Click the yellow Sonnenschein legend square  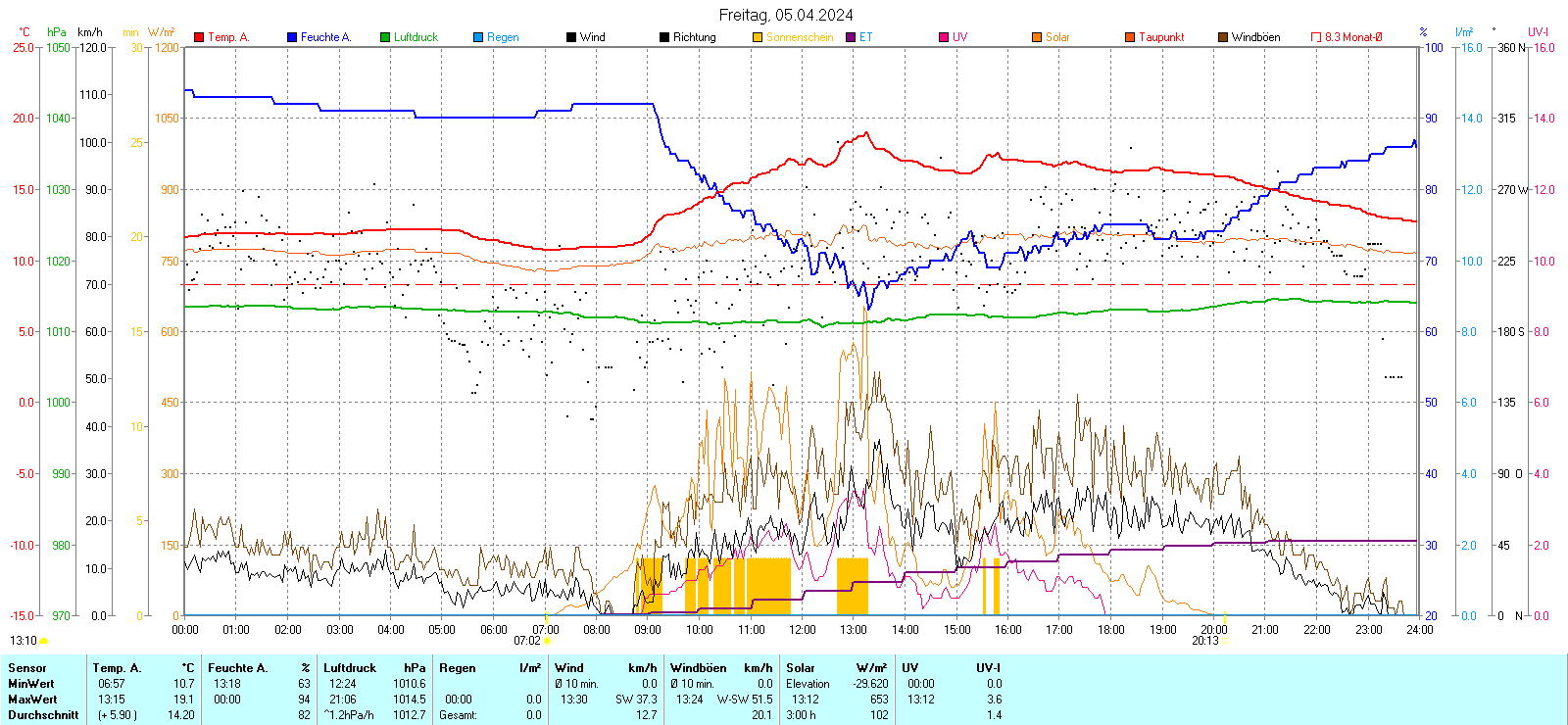758,37
